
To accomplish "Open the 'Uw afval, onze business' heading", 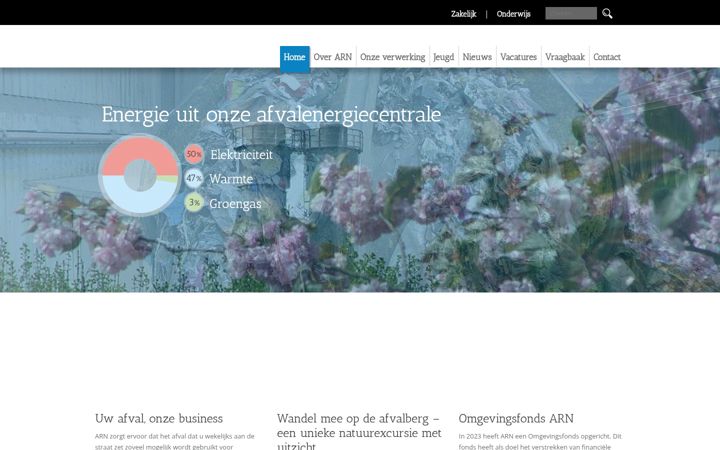I will click(x=159, y=418).
